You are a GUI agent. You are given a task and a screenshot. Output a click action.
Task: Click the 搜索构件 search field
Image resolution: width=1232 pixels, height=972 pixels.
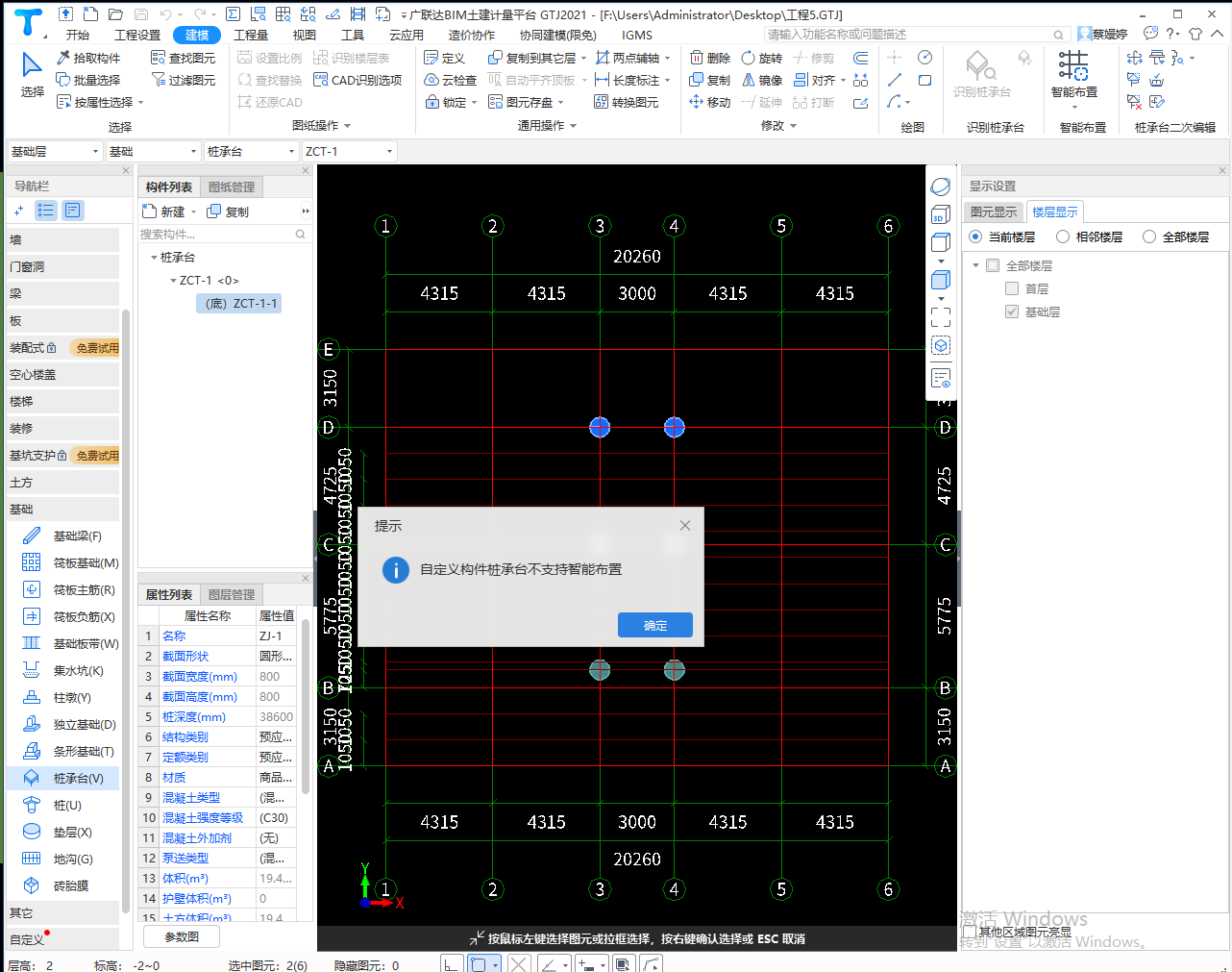point(223,234)
